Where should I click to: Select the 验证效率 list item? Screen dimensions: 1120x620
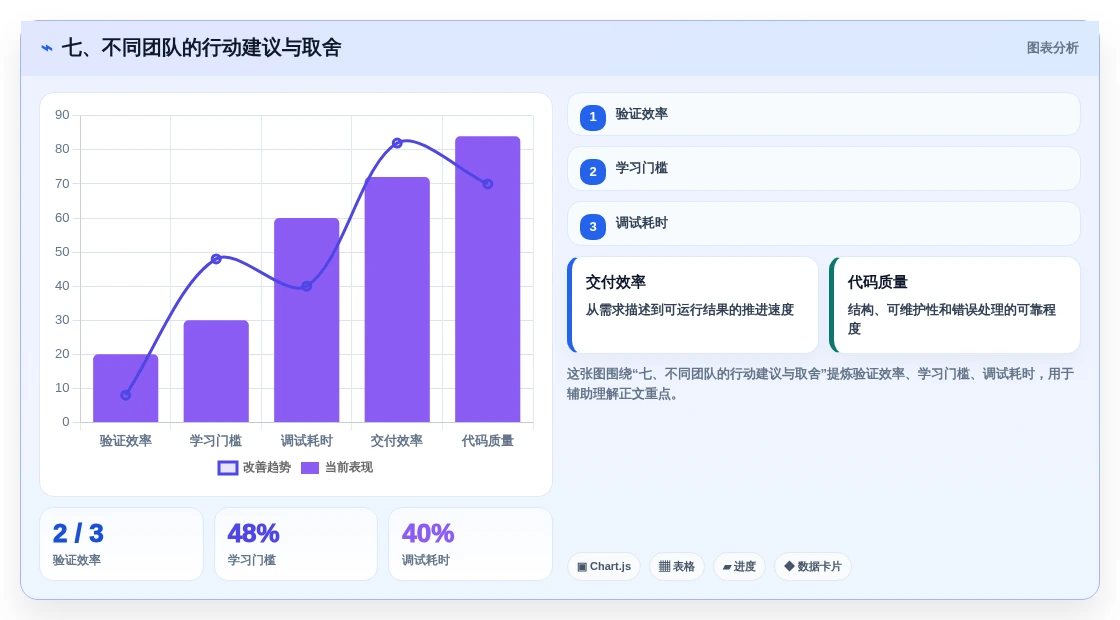824,114
